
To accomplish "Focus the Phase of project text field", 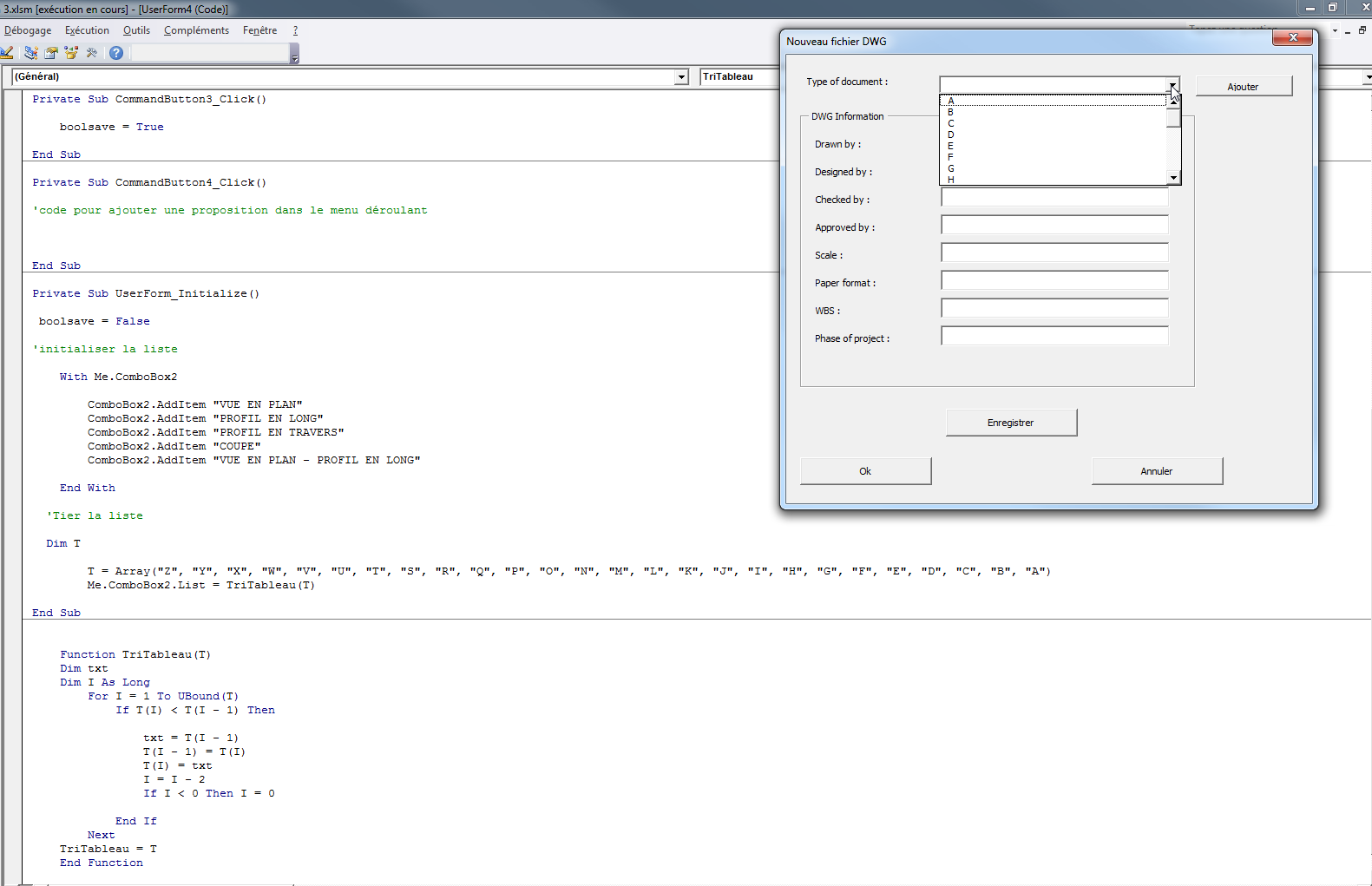I will (1054, 337).
